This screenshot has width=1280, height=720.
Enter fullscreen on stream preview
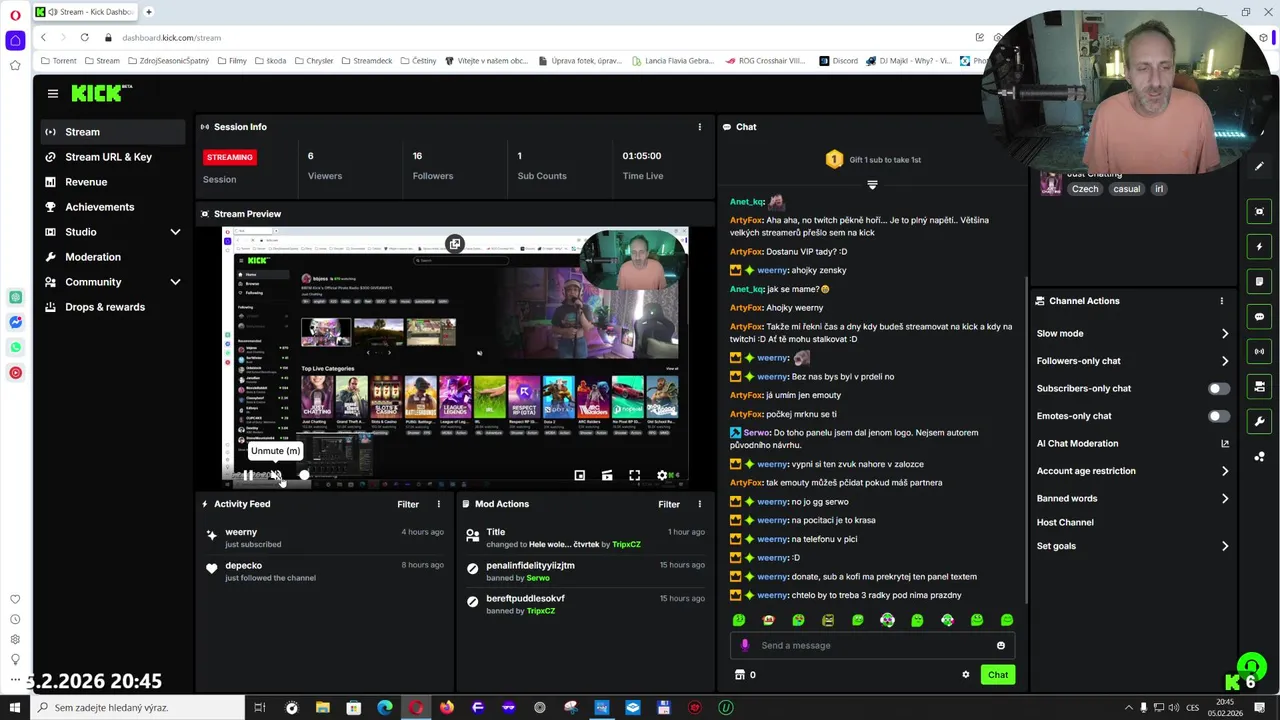point(634,476)
